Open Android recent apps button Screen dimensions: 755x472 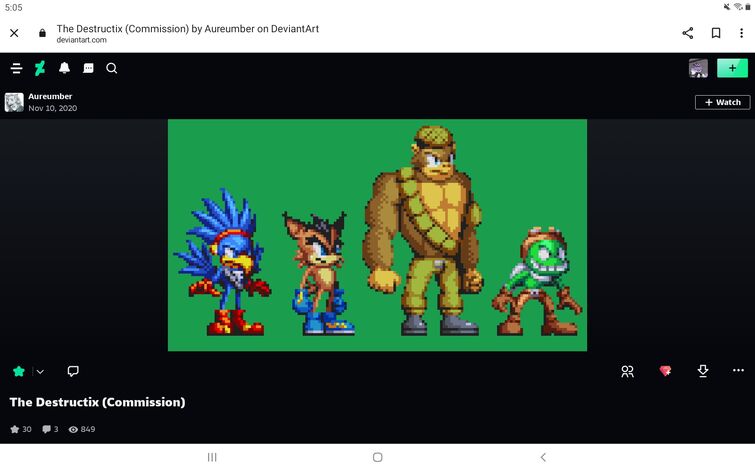[212, 457]
